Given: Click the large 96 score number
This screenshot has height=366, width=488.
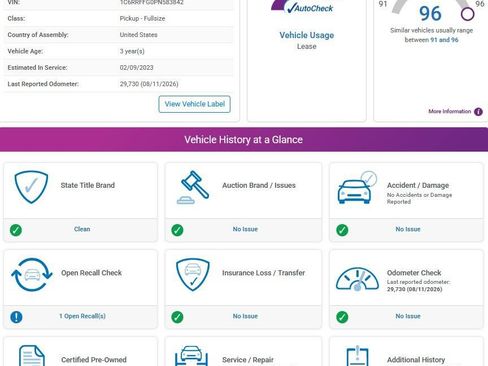Looking at the screenshot, I should point(430,14).
